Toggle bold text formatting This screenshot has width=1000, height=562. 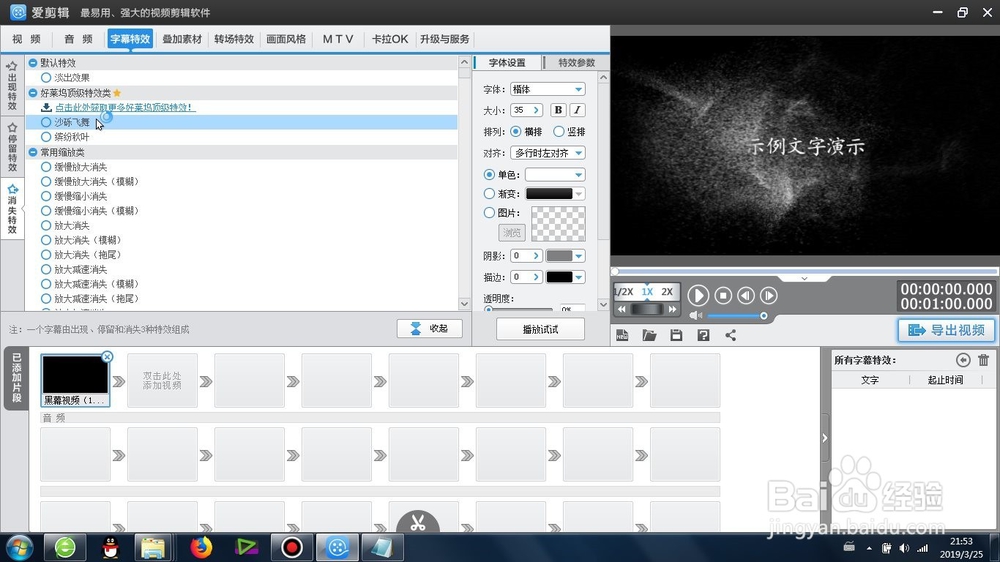coord(558,110)
